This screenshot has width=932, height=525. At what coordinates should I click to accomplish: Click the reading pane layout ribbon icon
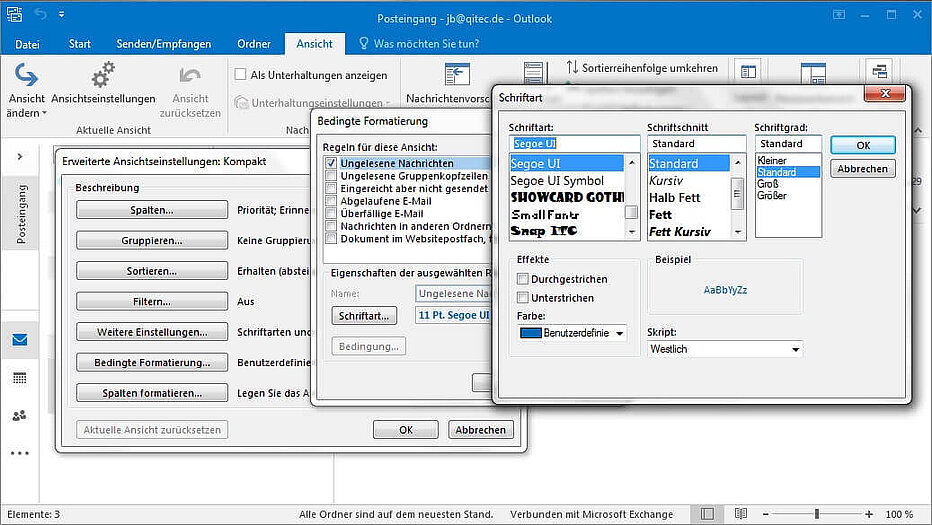click(813, 74)
